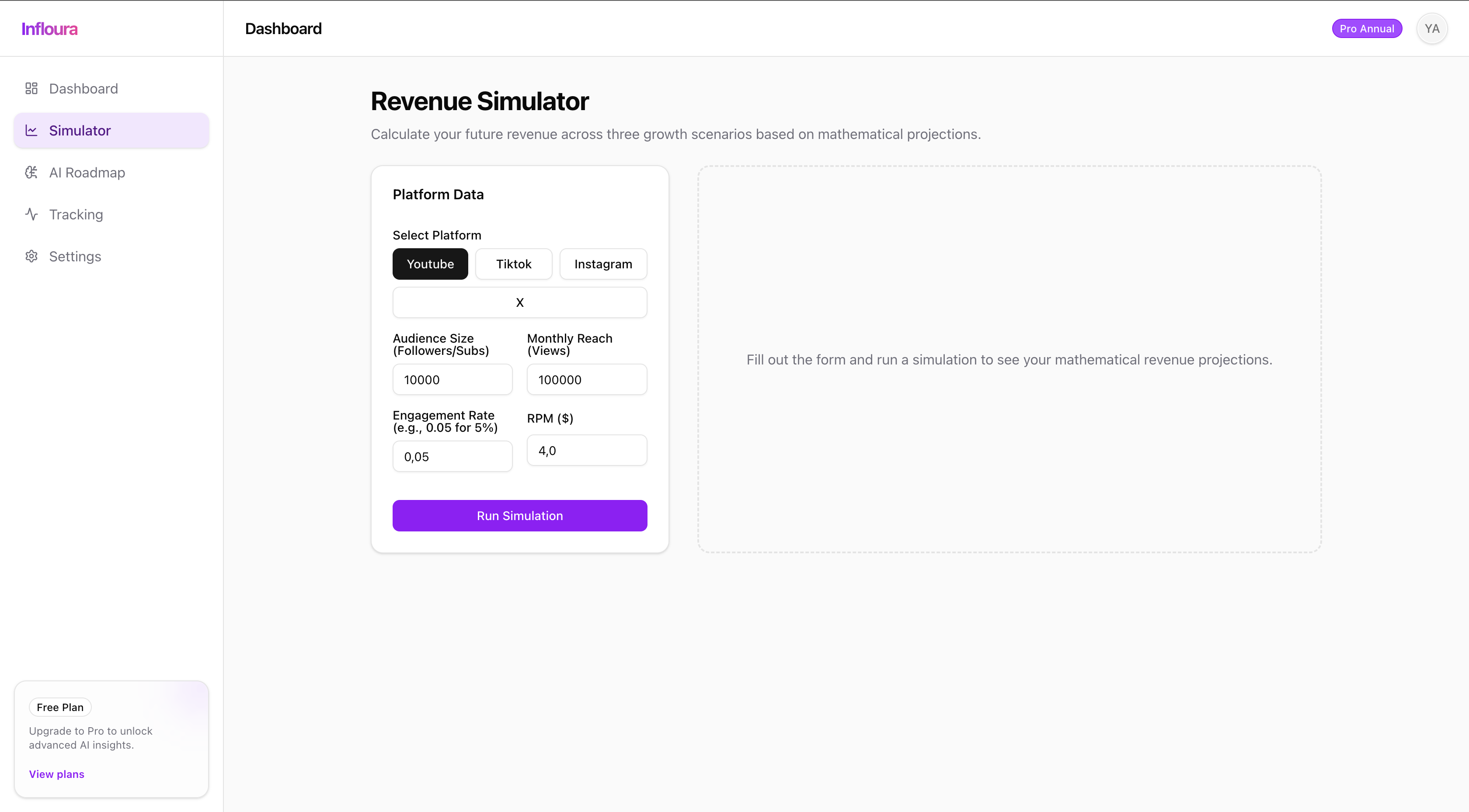Viewport: 1469px width, 812px height.
Task: Focus the Monthly Reach views field
Action: (587, 380)
